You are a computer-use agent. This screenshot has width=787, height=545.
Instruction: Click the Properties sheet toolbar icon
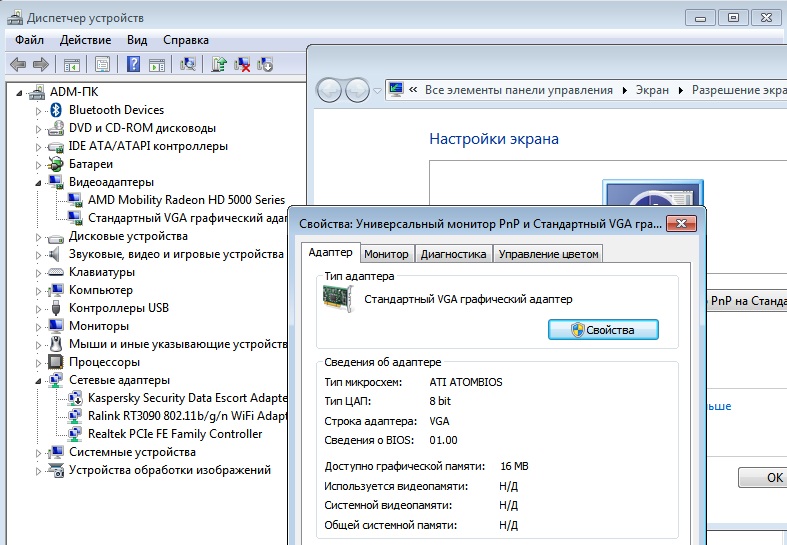[102, 65]
